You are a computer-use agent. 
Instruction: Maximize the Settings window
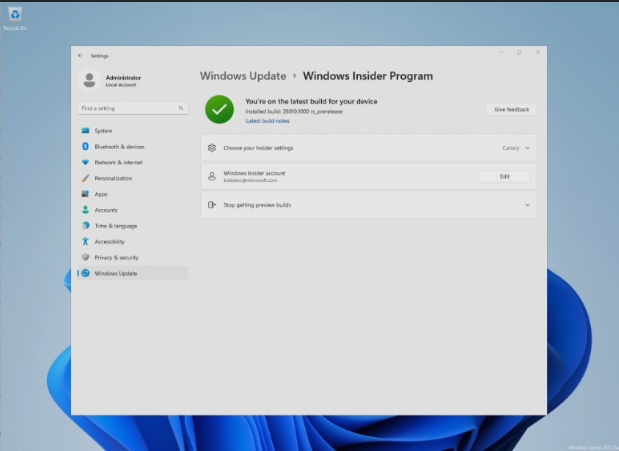coord(520,52)
